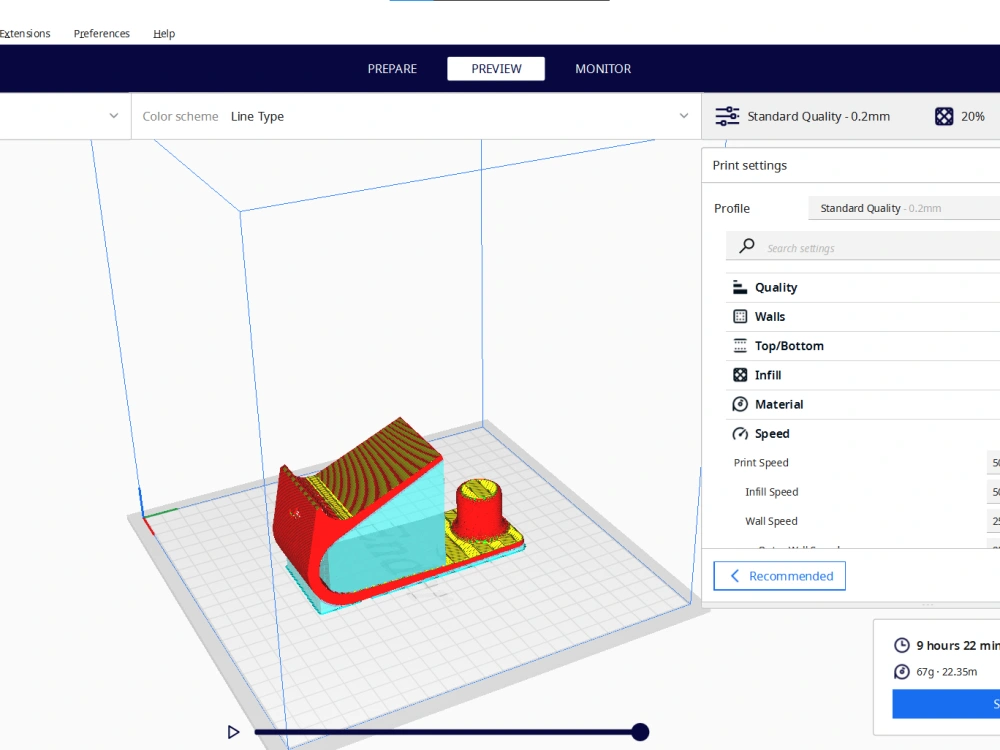
Task: Click the Wall Speed value field
Action: 994,522
